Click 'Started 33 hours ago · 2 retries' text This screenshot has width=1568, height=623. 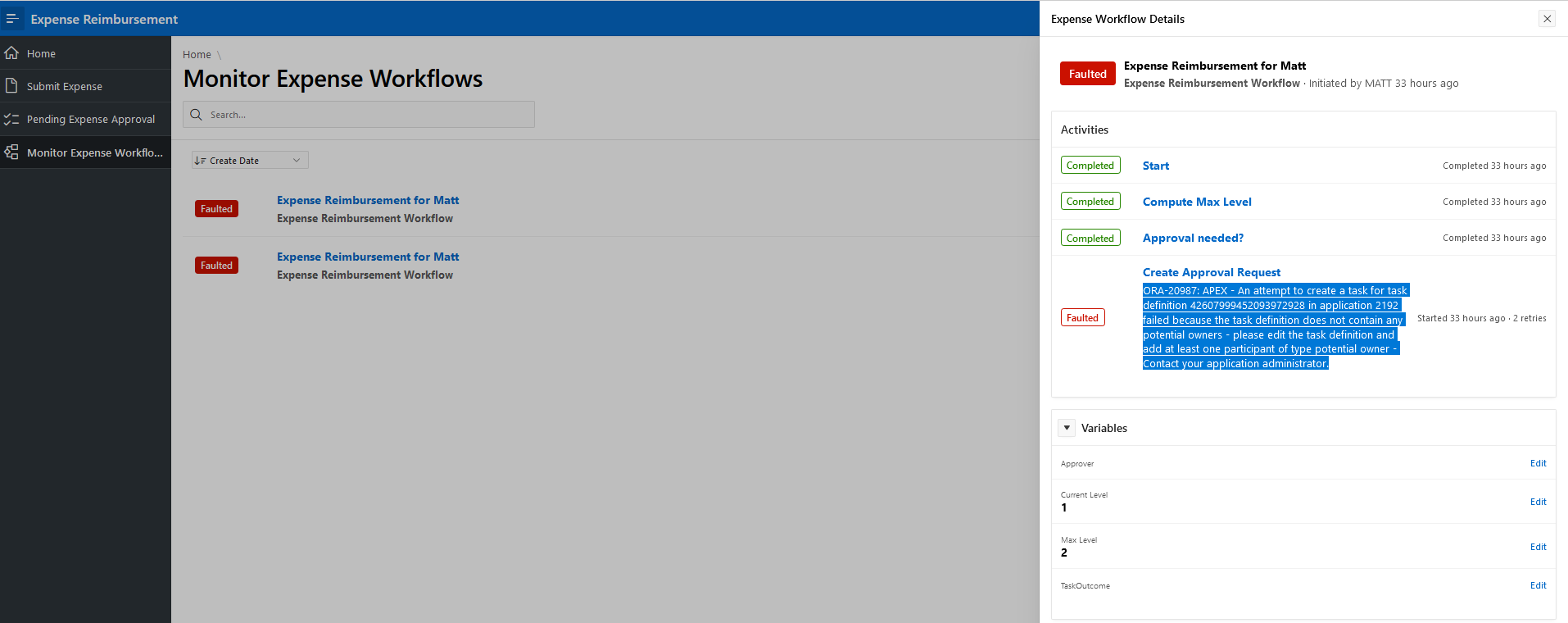(x=1481, y=318)
